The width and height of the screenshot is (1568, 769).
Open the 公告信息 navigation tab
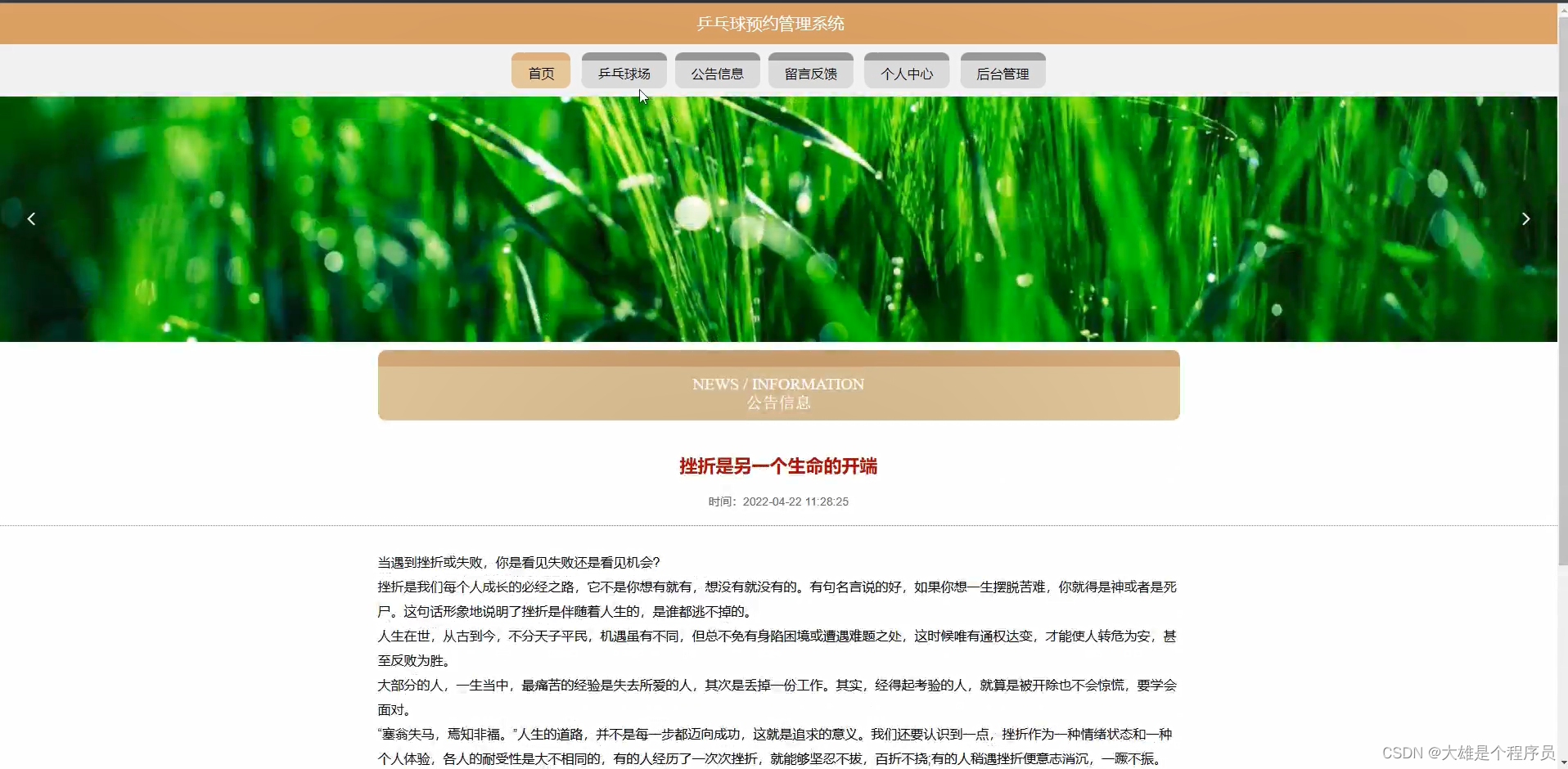[718, 72]
